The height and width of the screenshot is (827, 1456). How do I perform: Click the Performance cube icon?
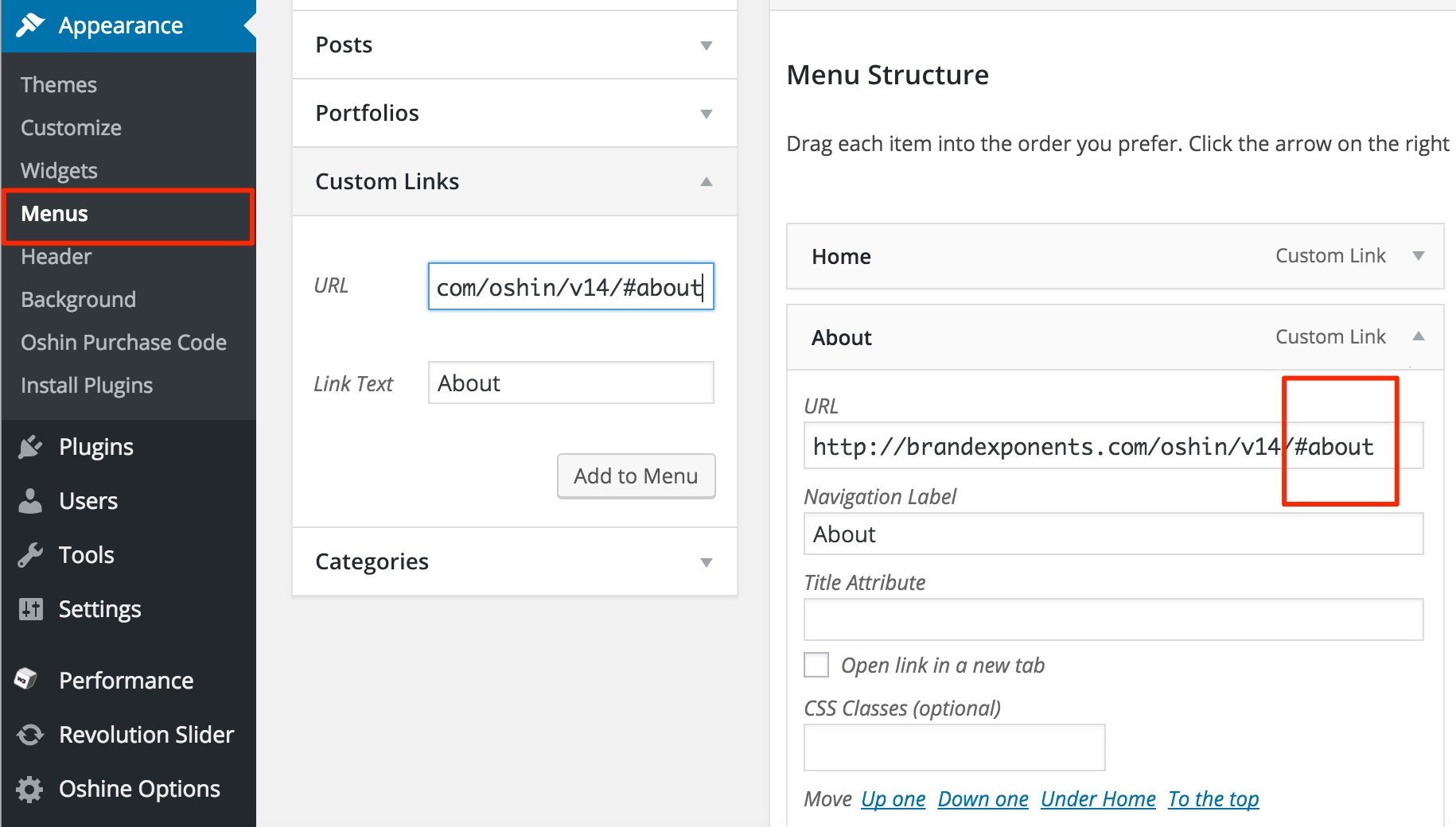click(27, 679)
